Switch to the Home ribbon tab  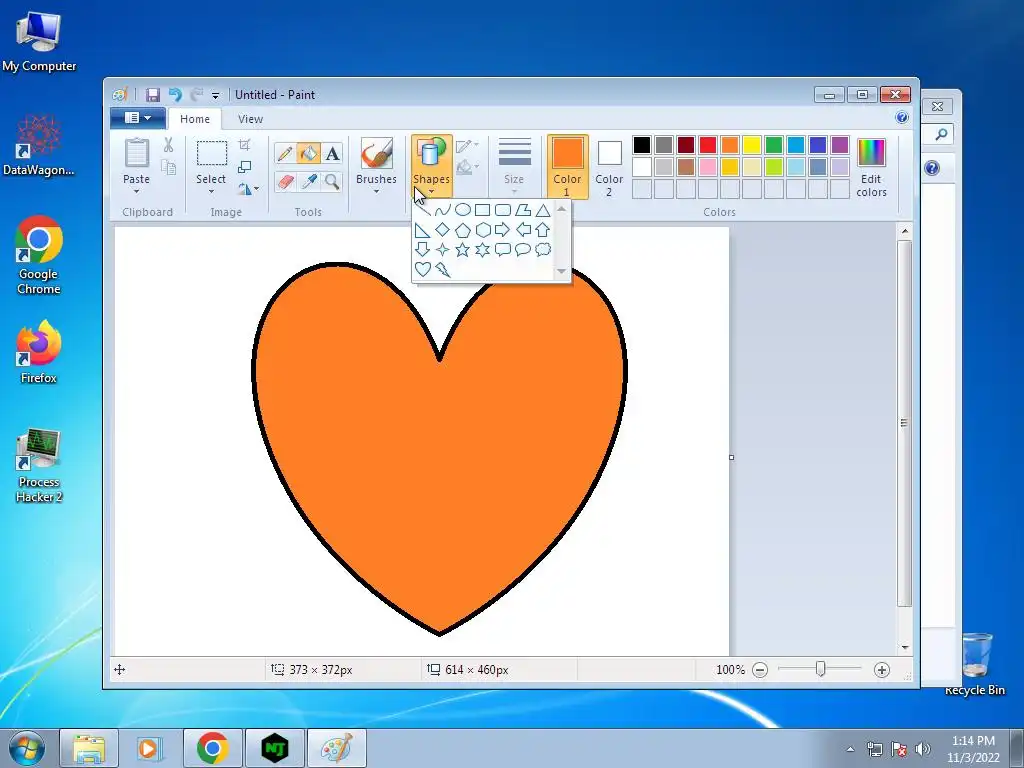pyautogui.click(x=195, y=119)
